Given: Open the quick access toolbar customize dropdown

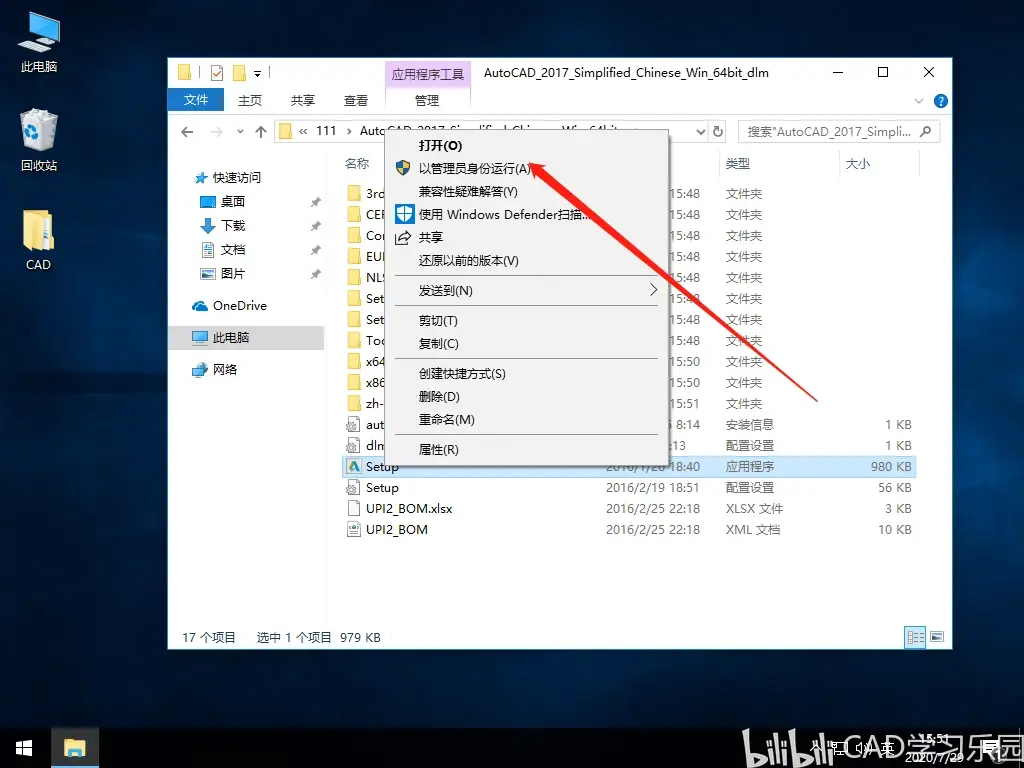Looking at the screenshot, I should click(257, 73).
